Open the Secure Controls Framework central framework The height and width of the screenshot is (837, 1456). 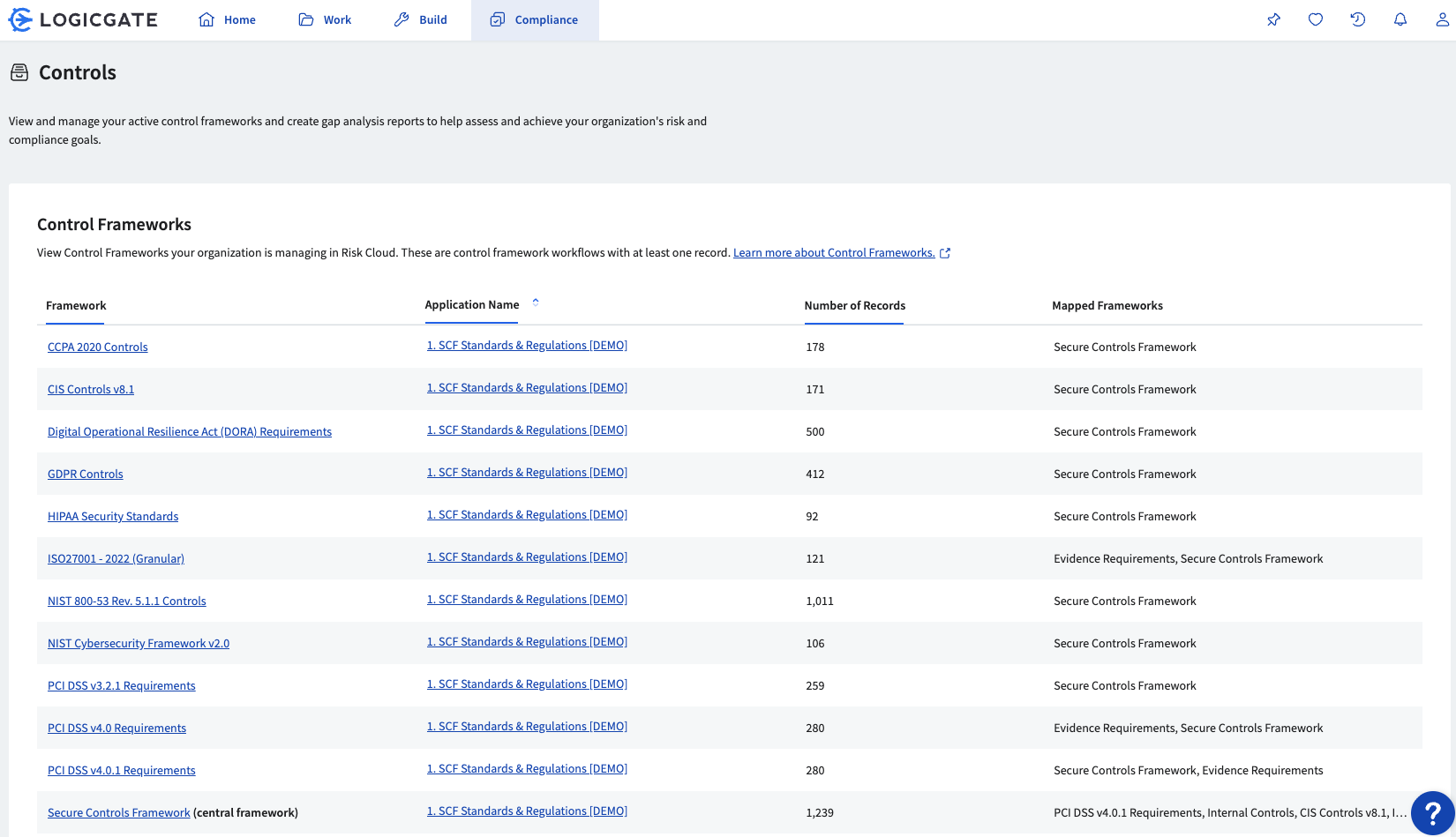(118, 812)
